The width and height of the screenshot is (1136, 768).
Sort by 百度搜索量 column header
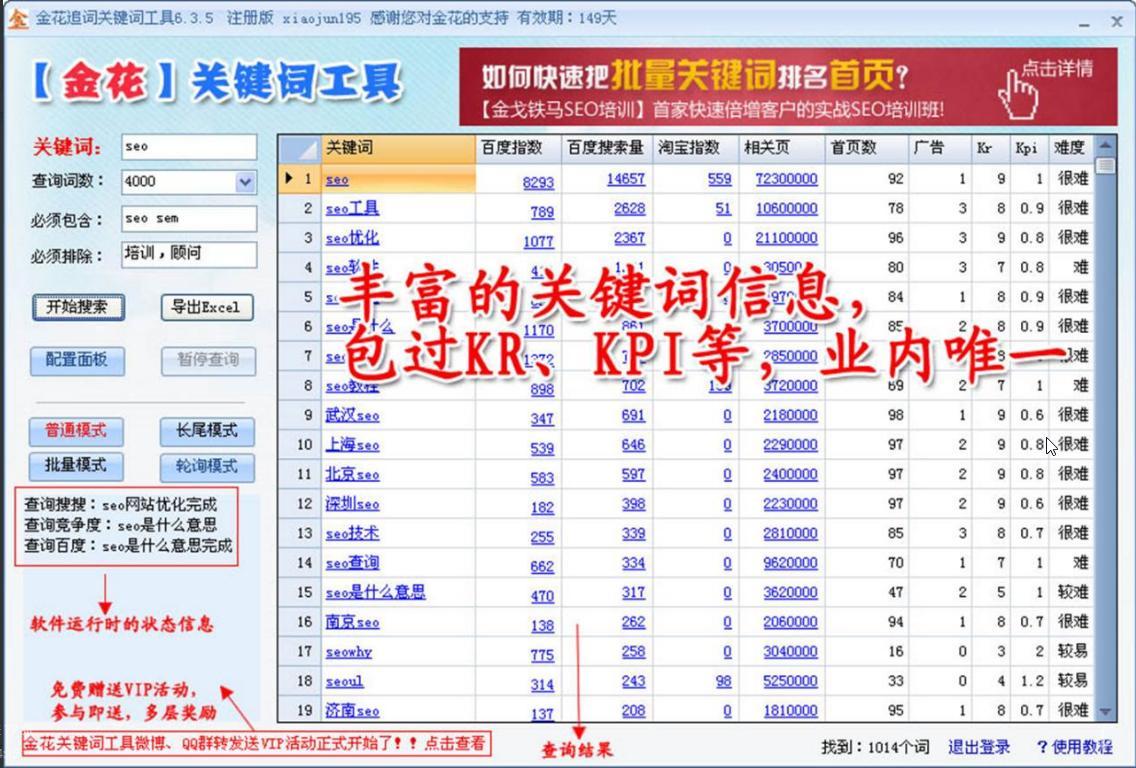pos(606,149)
